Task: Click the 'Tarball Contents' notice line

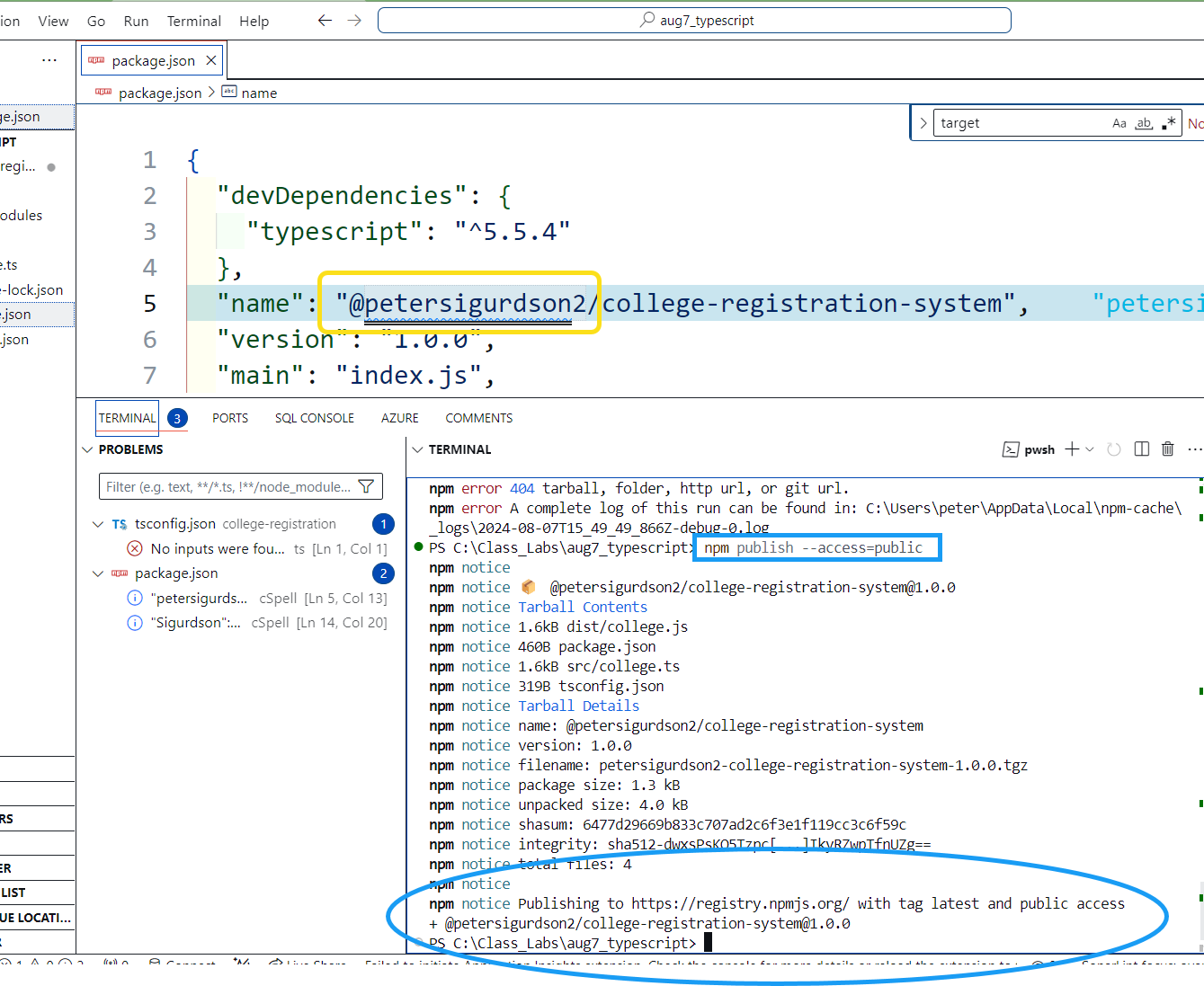Action: click(583, 608)
